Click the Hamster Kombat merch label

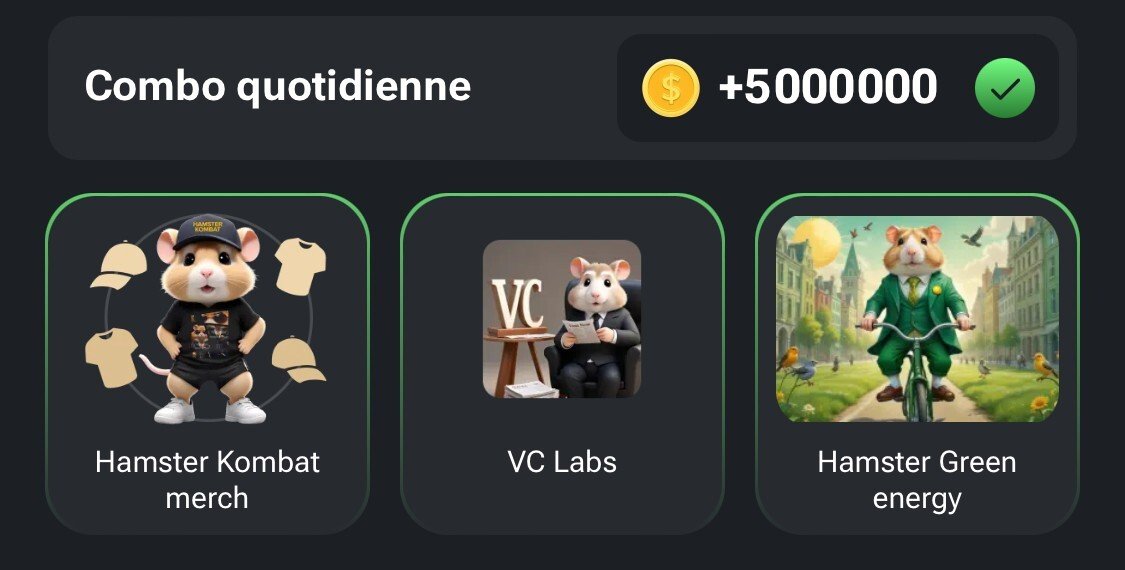pyautogui.click(x=207, y=480)
